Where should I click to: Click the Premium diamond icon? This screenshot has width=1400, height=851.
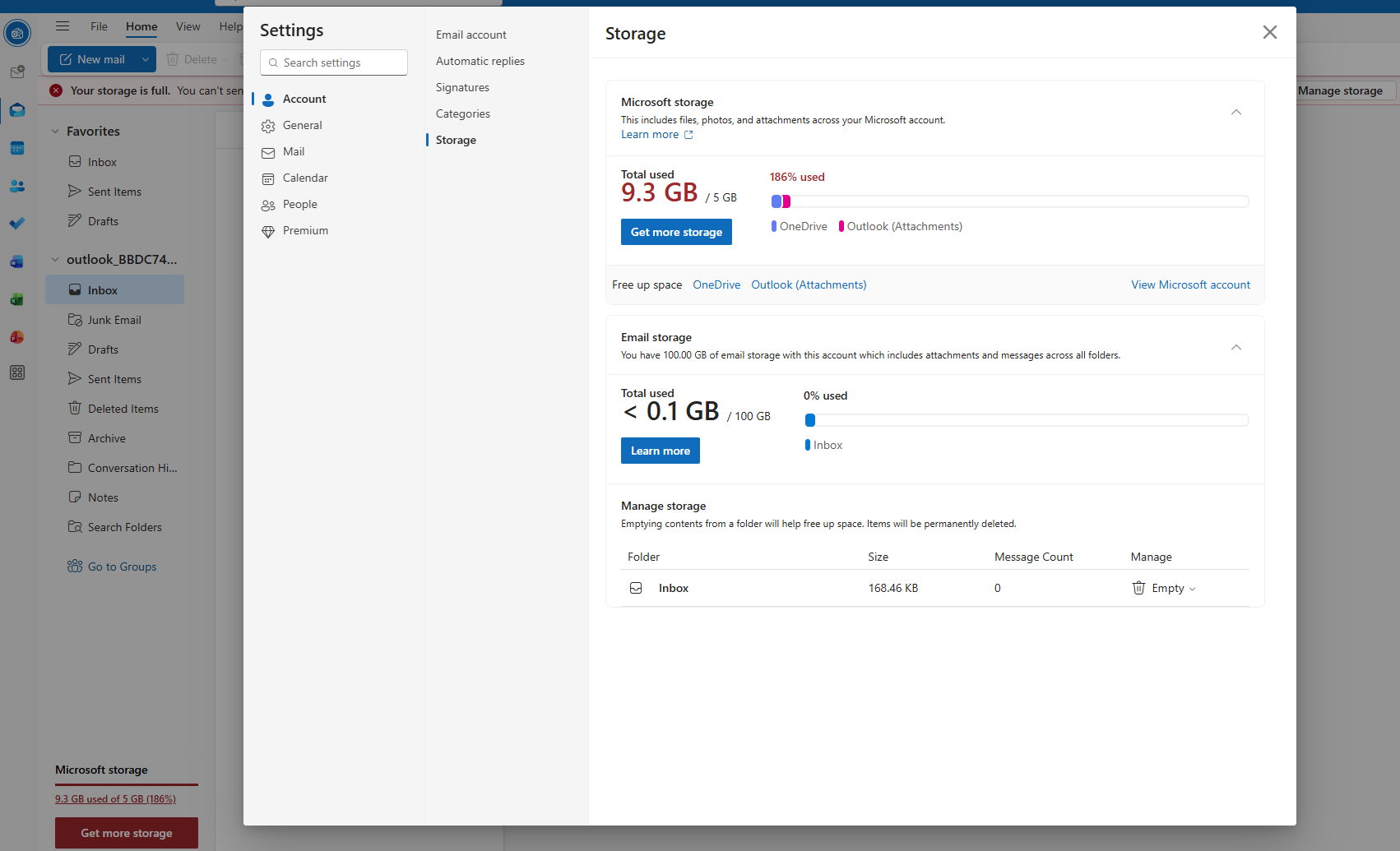tap(268, 232)
